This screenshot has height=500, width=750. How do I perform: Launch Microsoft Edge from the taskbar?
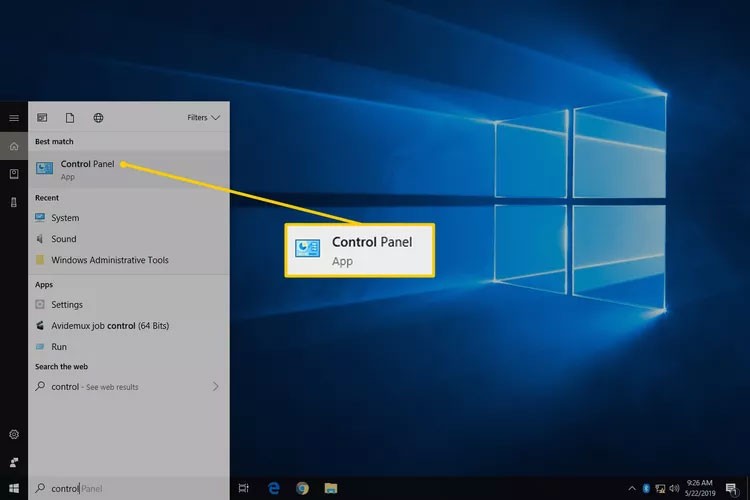coord(273,488)
